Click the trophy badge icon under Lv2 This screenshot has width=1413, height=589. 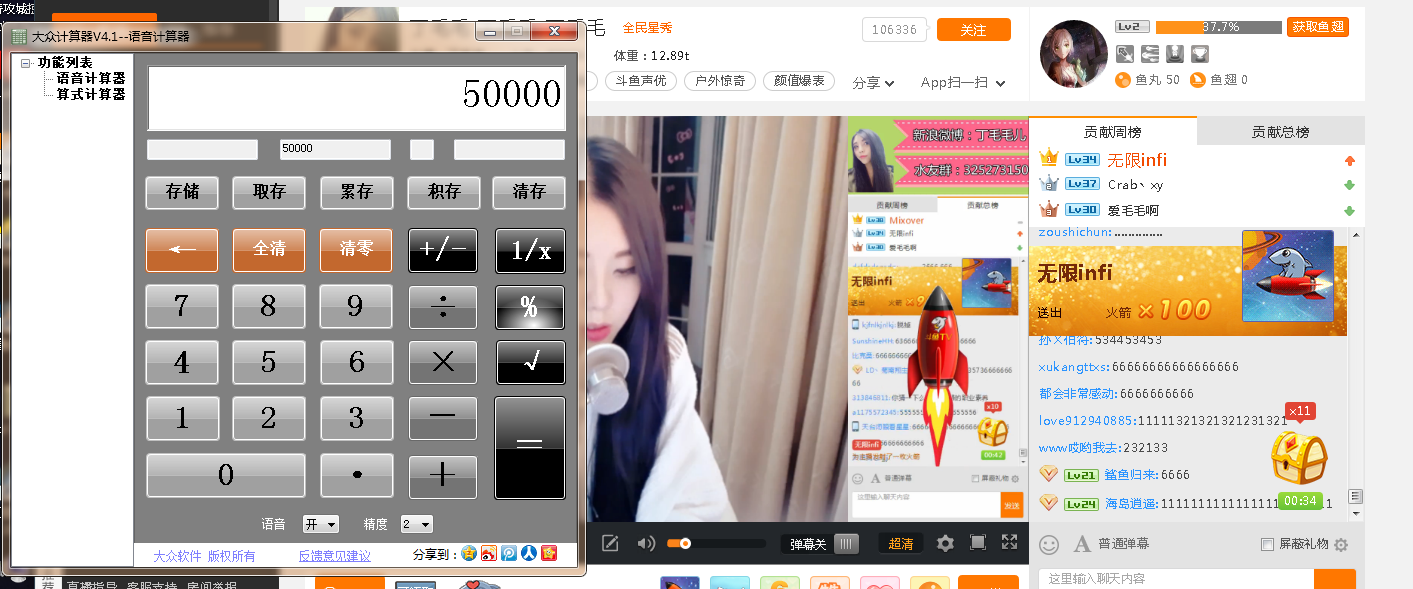click(1200, 54)
